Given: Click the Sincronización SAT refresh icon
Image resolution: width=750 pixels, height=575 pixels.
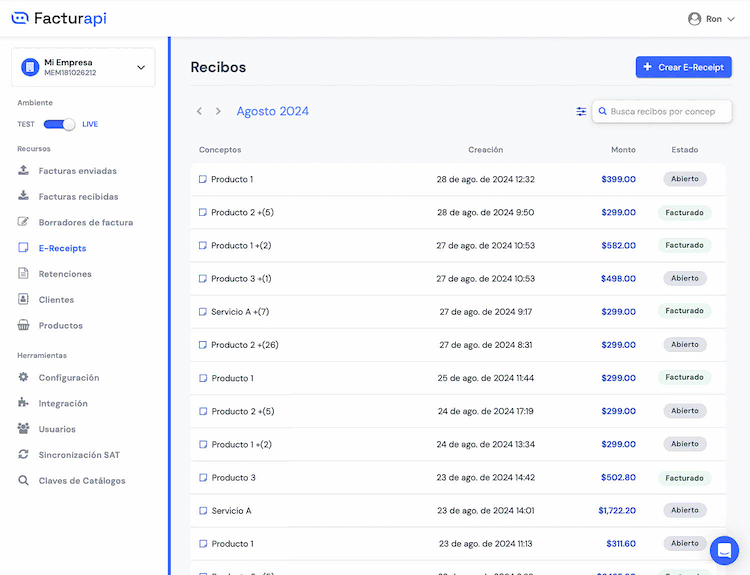Looking at the screenshot, I should tap(24, 455).
